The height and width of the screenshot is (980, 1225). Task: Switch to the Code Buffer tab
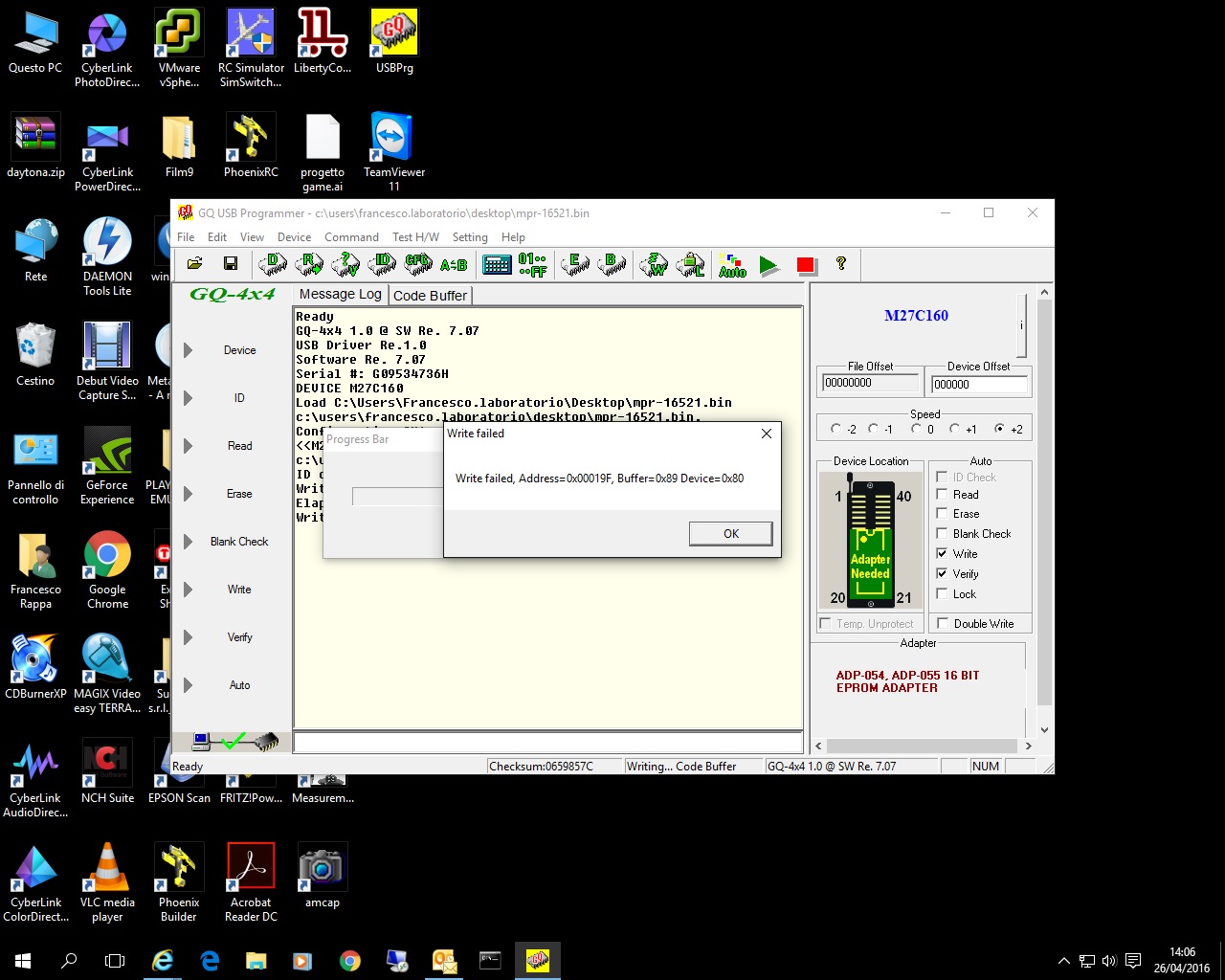(x=430, y=296)
